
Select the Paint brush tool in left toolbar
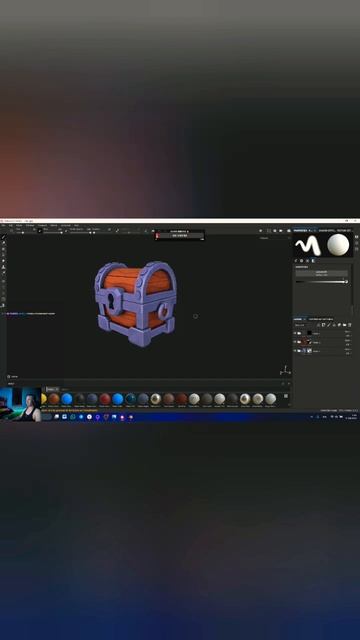click(4, 237)
